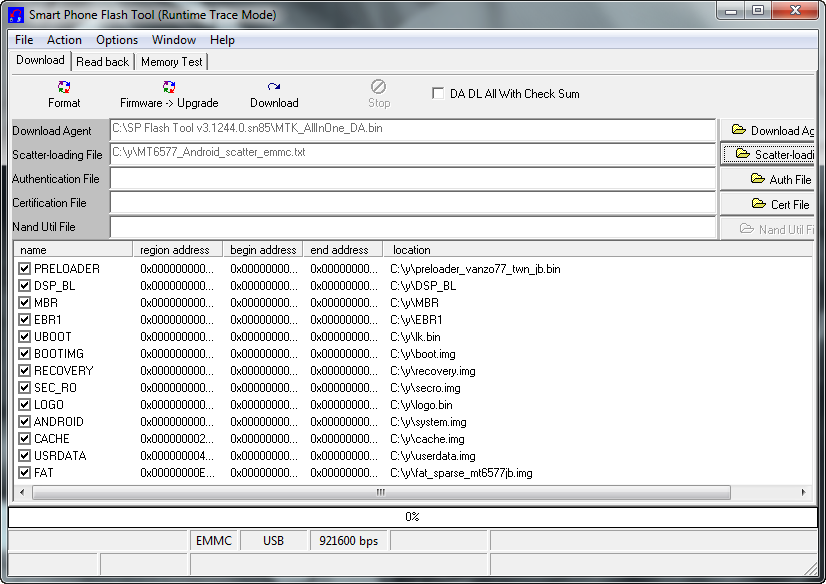
Task: Select the C:\y\fat_sparse_mt6577jb.img location
Action: point(461,473)
